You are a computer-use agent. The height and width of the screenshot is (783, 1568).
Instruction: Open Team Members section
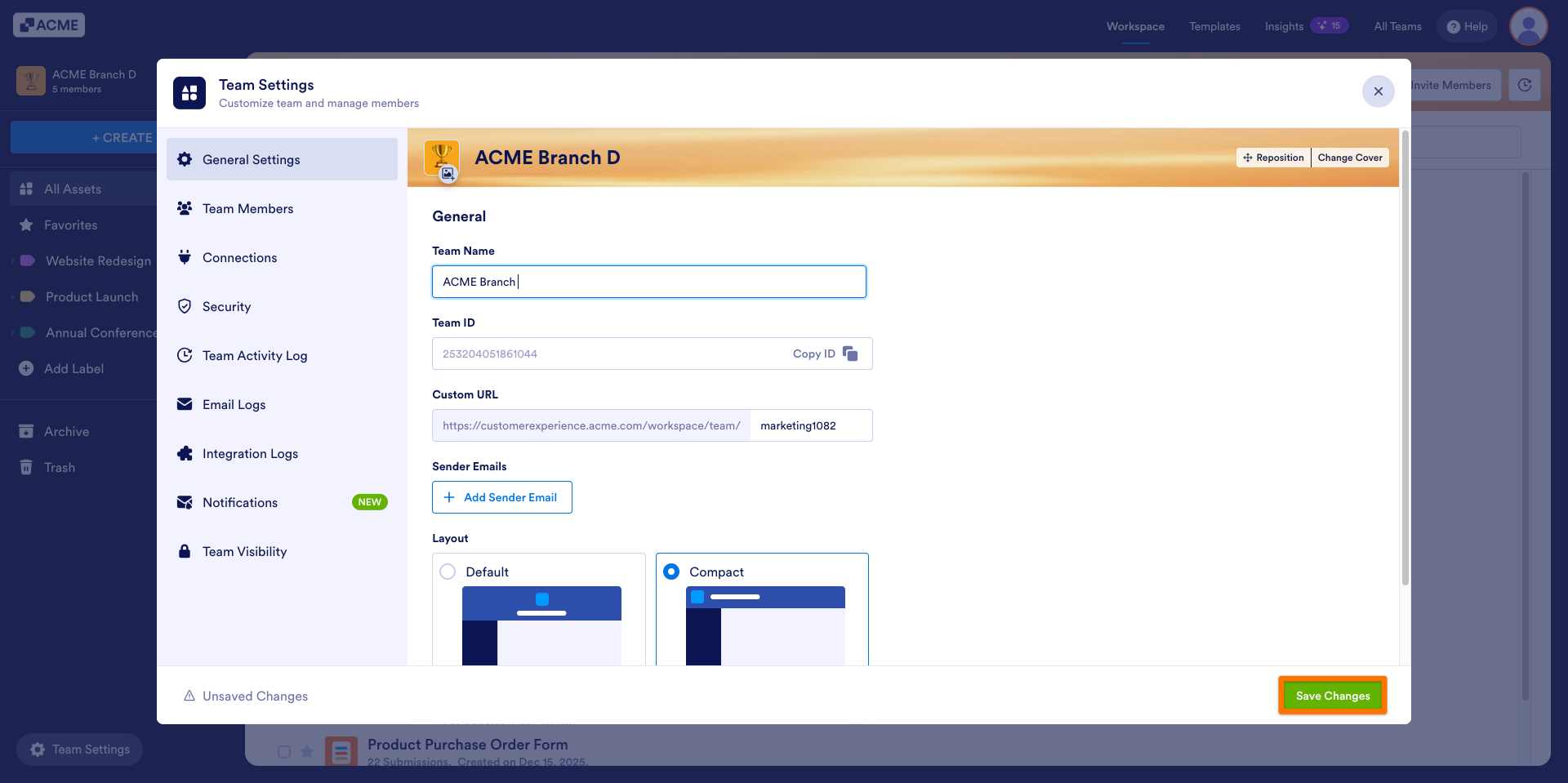(x=282, y=208)
